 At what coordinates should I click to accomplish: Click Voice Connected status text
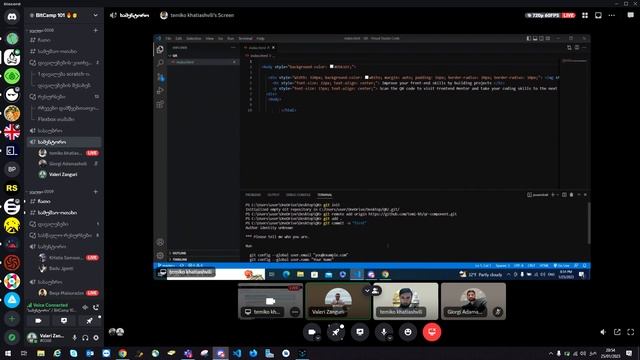coord(50,305)
